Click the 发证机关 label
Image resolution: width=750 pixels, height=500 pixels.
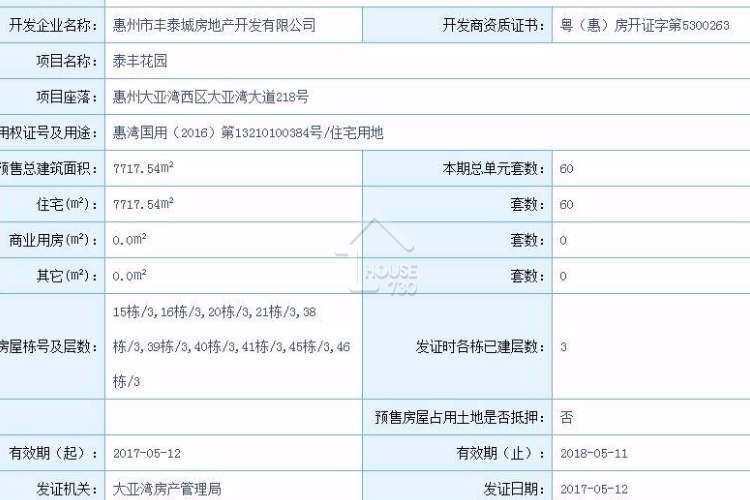click(x=67, y=489)
